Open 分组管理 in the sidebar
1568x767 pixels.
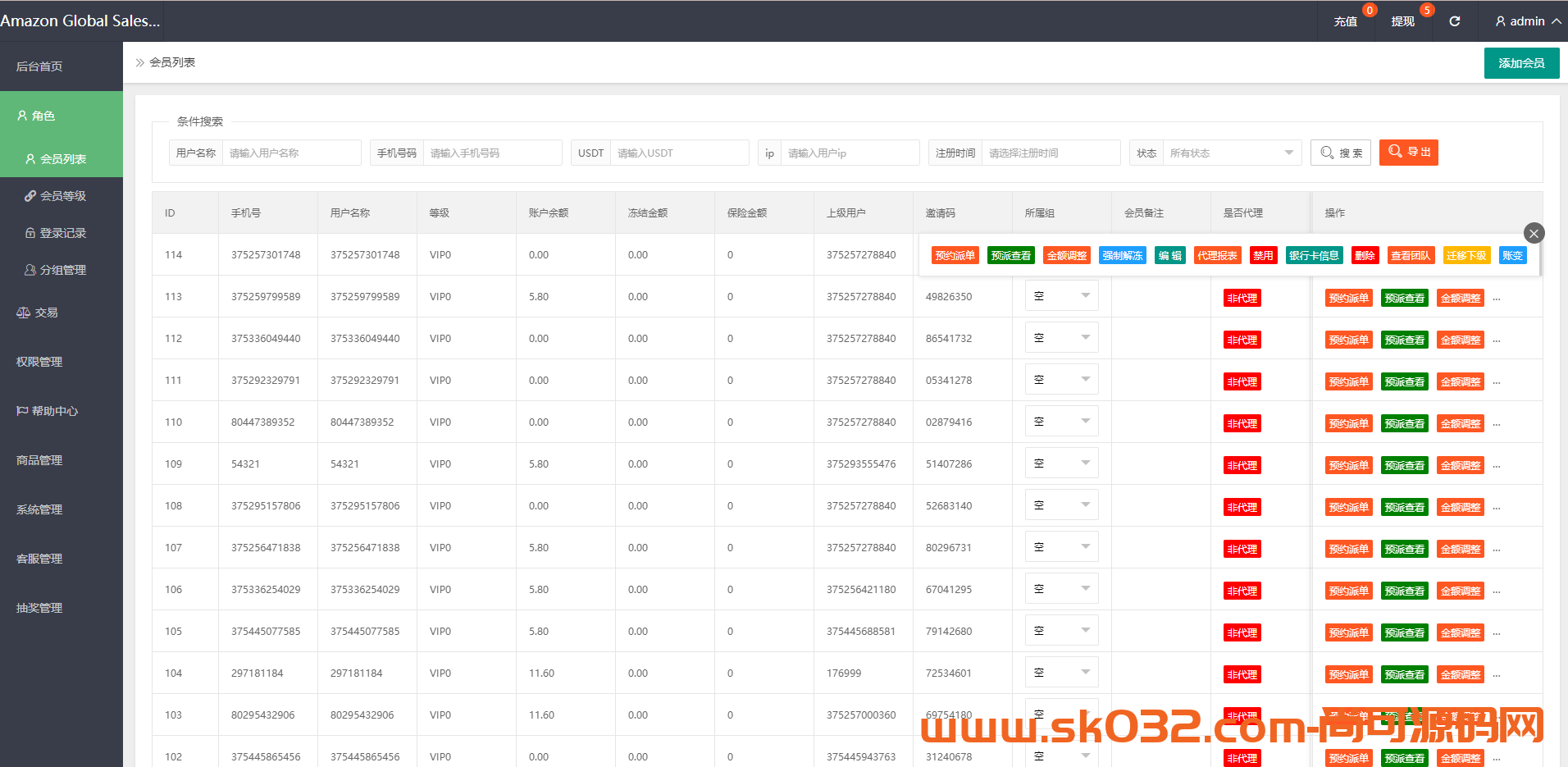coord(62,270)
